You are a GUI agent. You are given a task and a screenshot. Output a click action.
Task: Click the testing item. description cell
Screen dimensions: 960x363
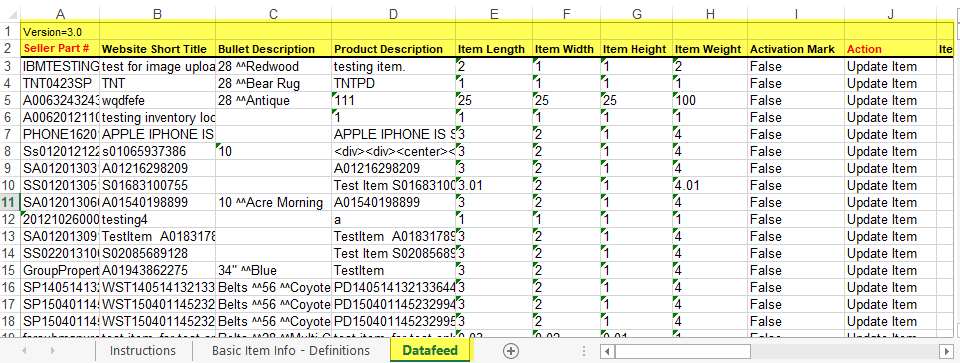(393, 66)
